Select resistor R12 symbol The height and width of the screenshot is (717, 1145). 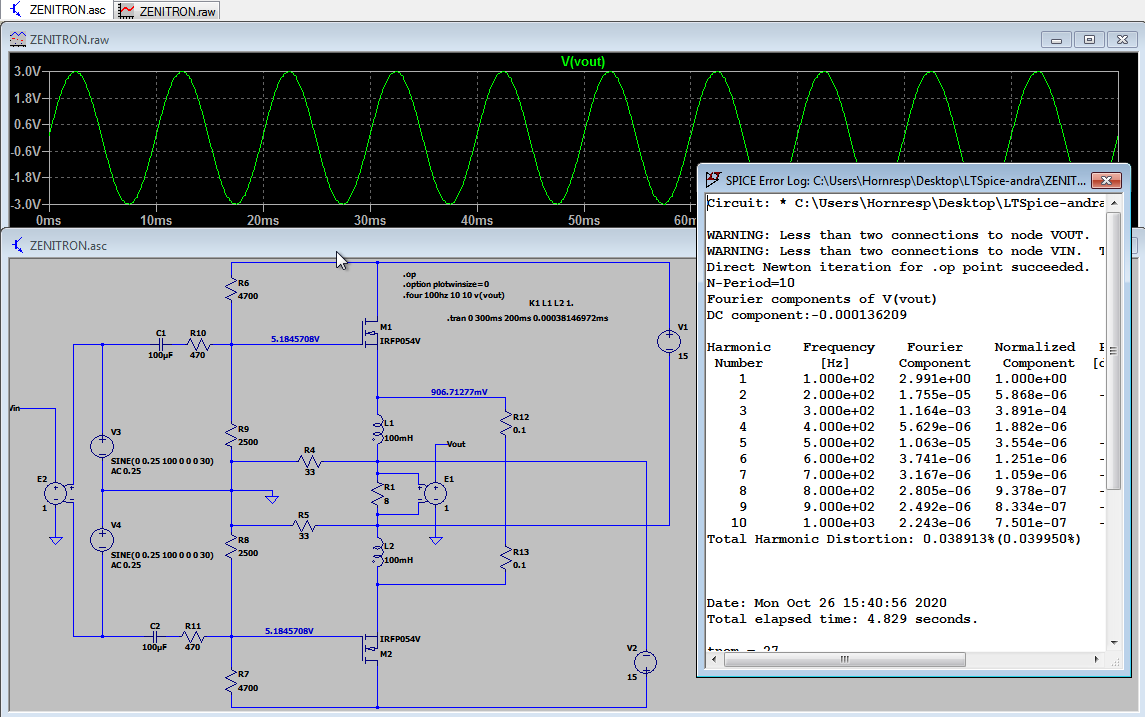click(505, 423)
